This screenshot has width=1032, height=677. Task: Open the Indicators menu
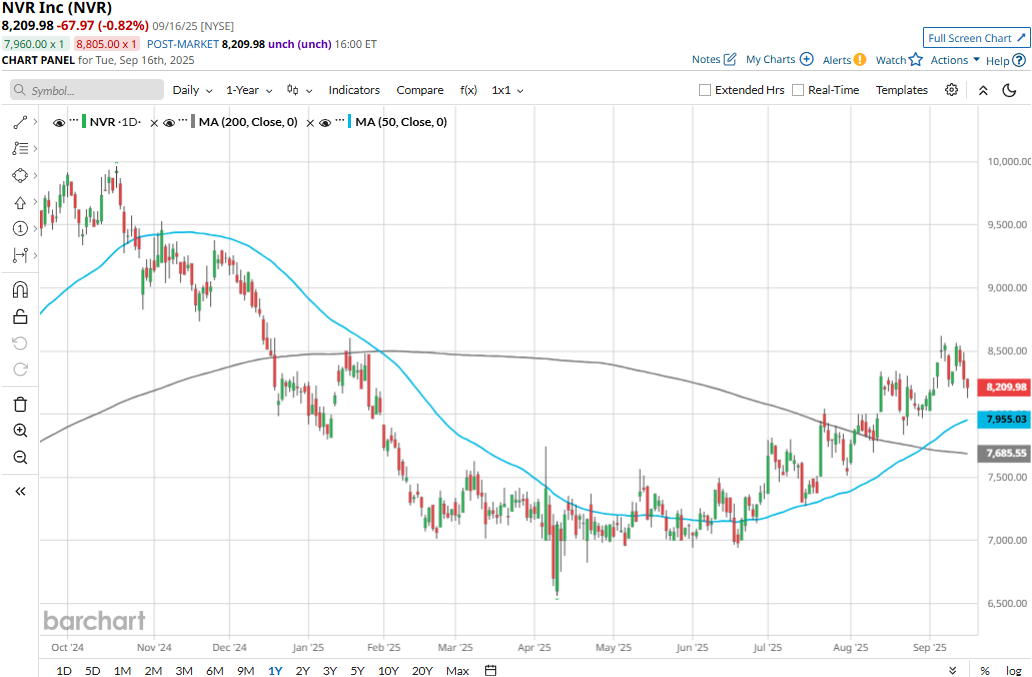pyautogui.click(x=354, y=90)
